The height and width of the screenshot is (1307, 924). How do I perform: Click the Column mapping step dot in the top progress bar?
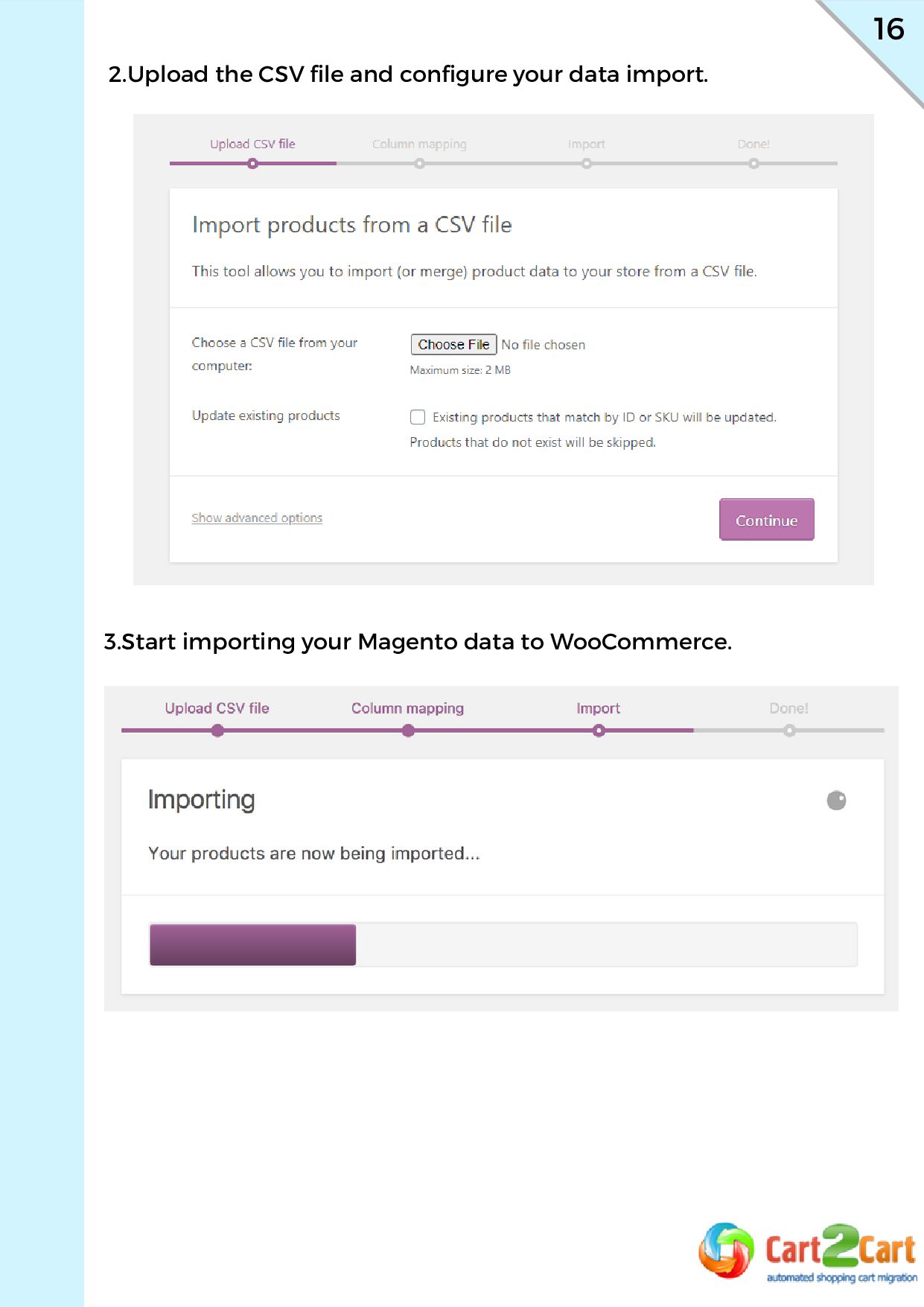tap(420, 163)
